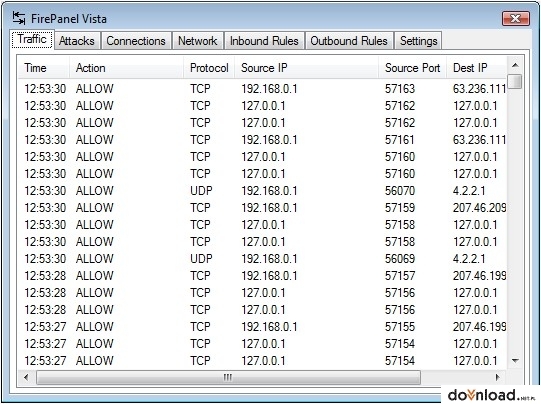Open the Inbound Rules tab
Image resolution: width=541 pixels, height=404 pixels.
264,41
